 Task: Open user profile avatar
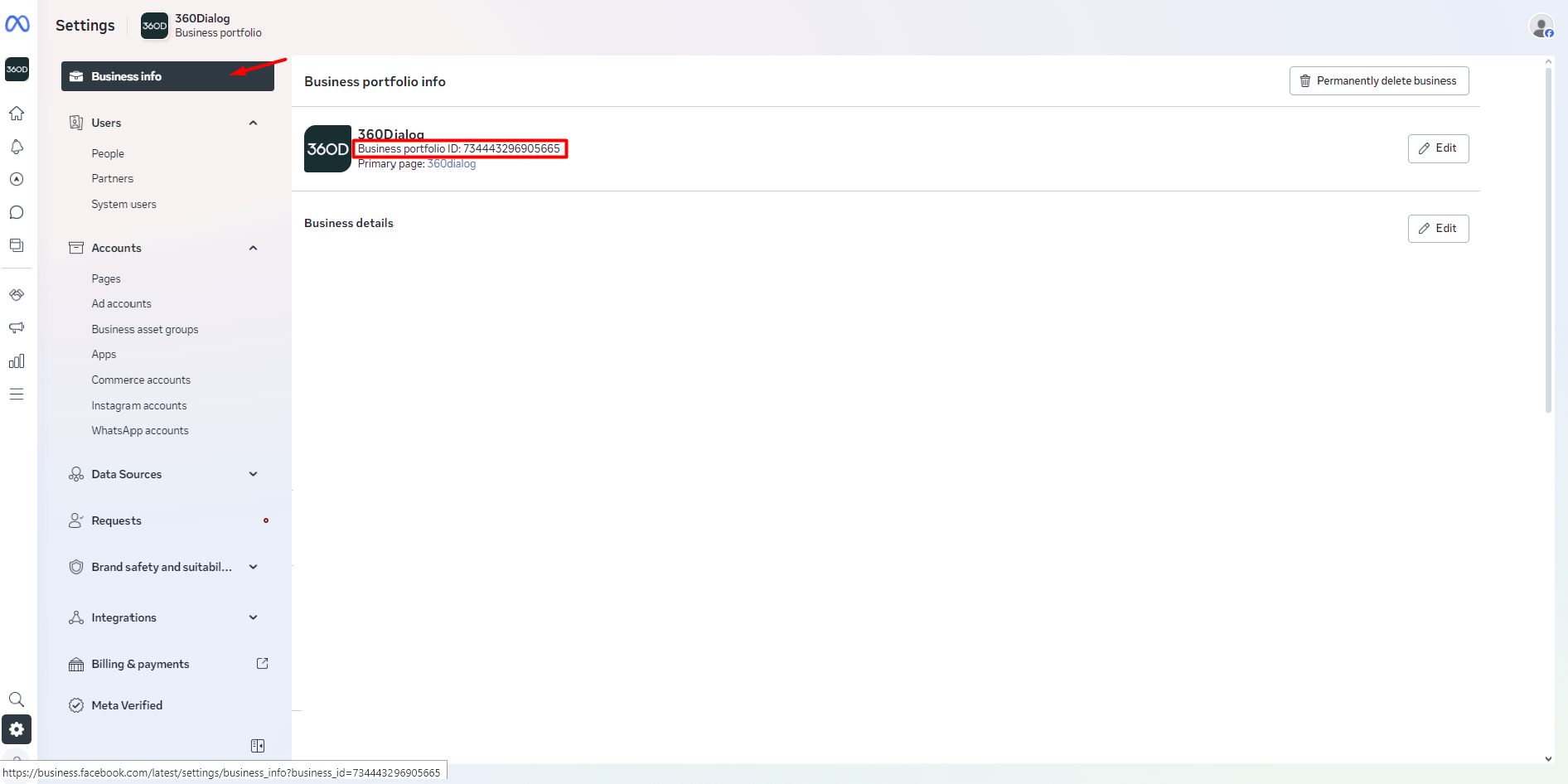coord(1541,27)
